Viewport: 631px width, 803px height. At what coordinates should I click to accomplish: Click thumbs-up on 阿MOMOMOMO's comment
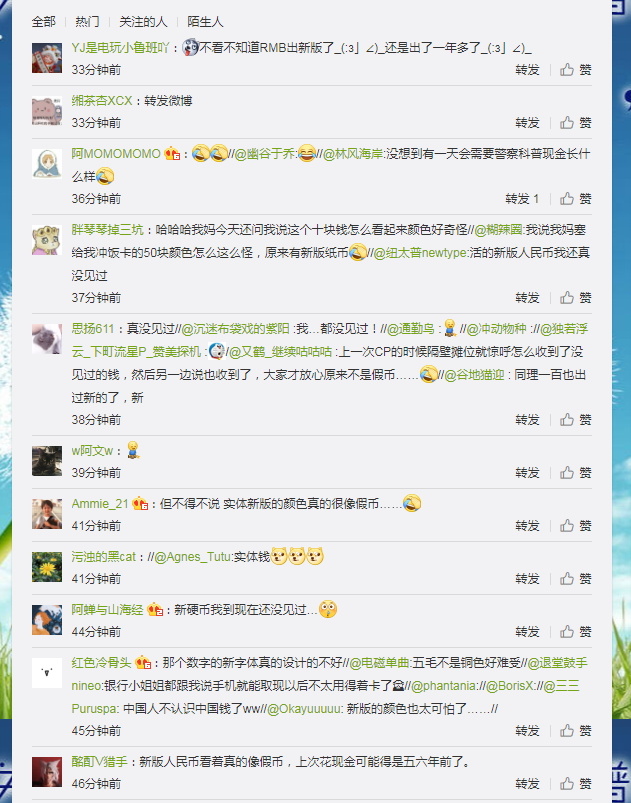point(575,198)
